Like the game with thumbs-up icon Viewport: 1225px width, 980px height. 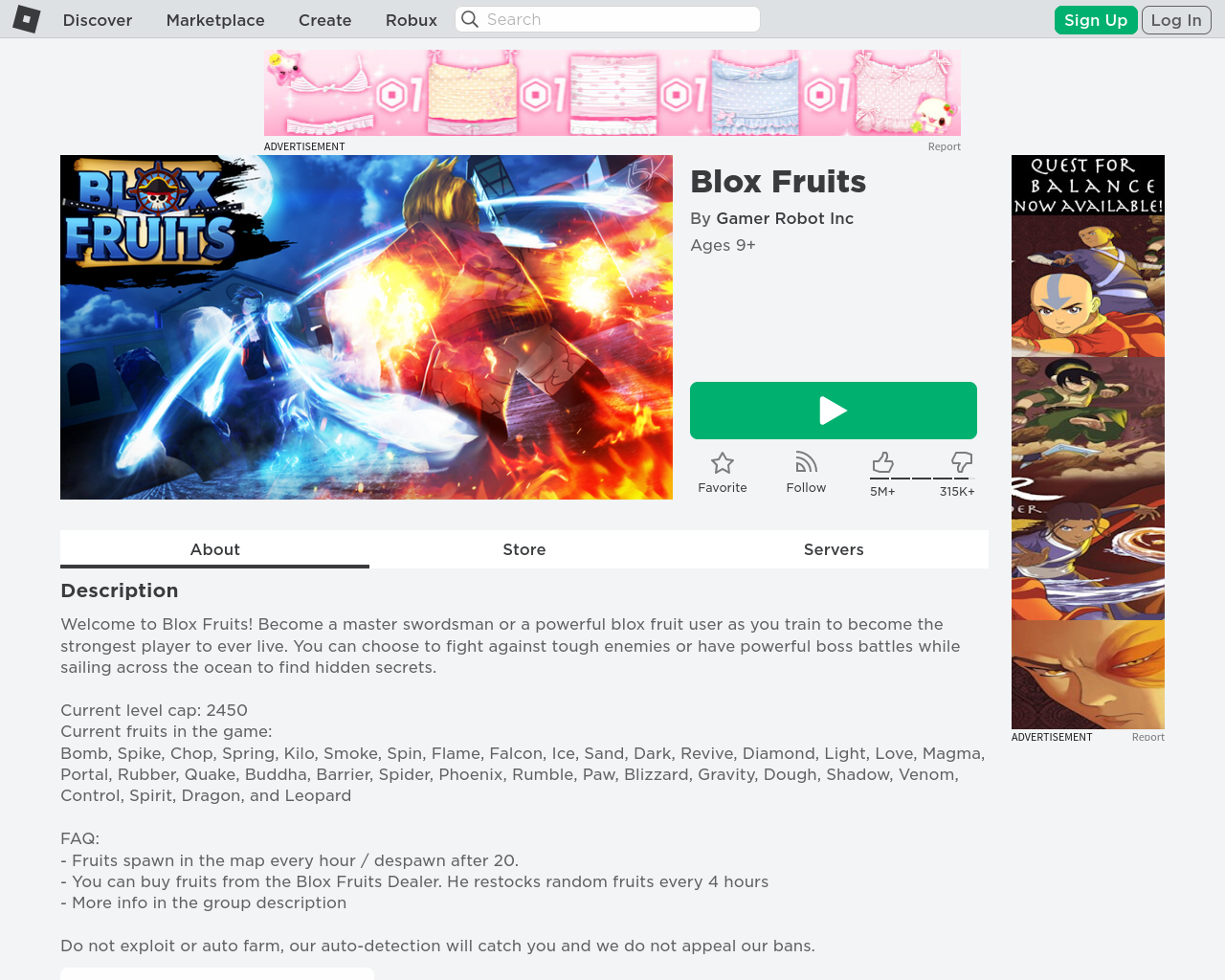882,463
